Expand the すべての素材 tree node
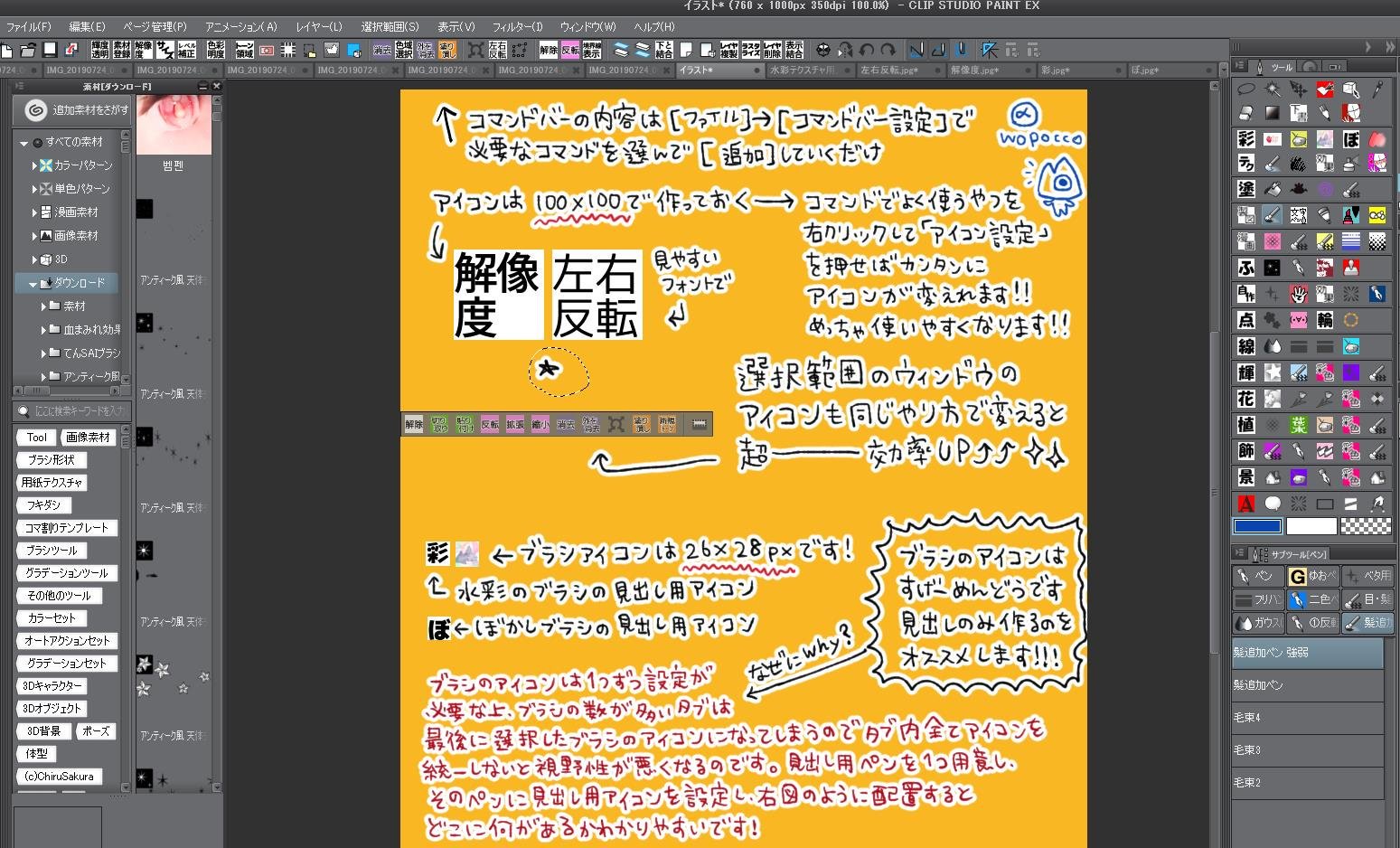Viewport: 1400px width, 848px height. click(24, 143)
